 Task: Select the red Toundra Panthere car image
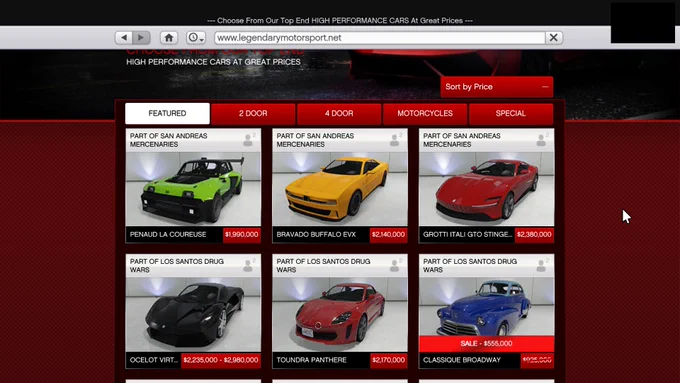coord(340,315)
